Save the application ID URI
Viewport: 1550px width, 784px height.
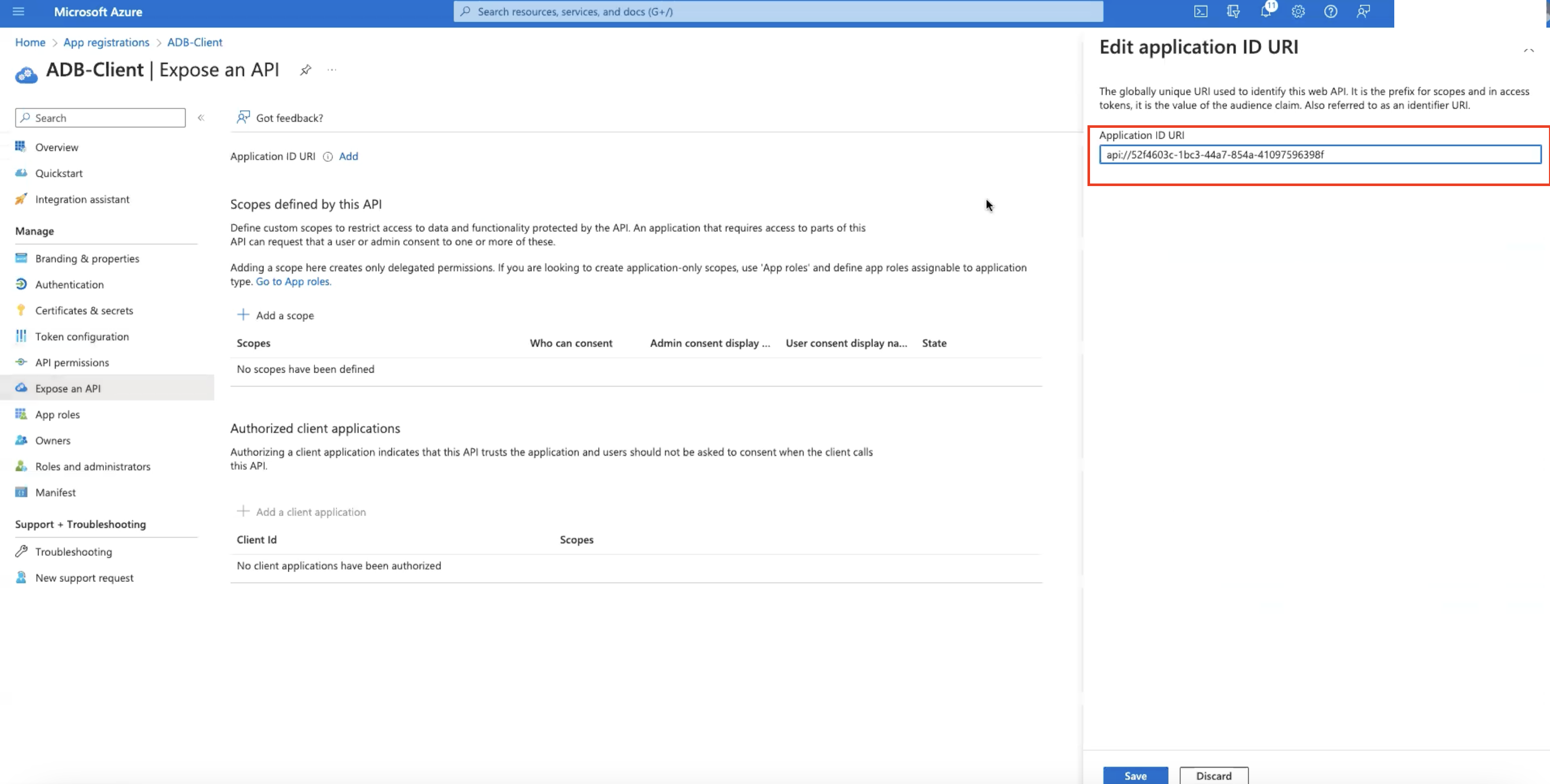click(1135, 775)
